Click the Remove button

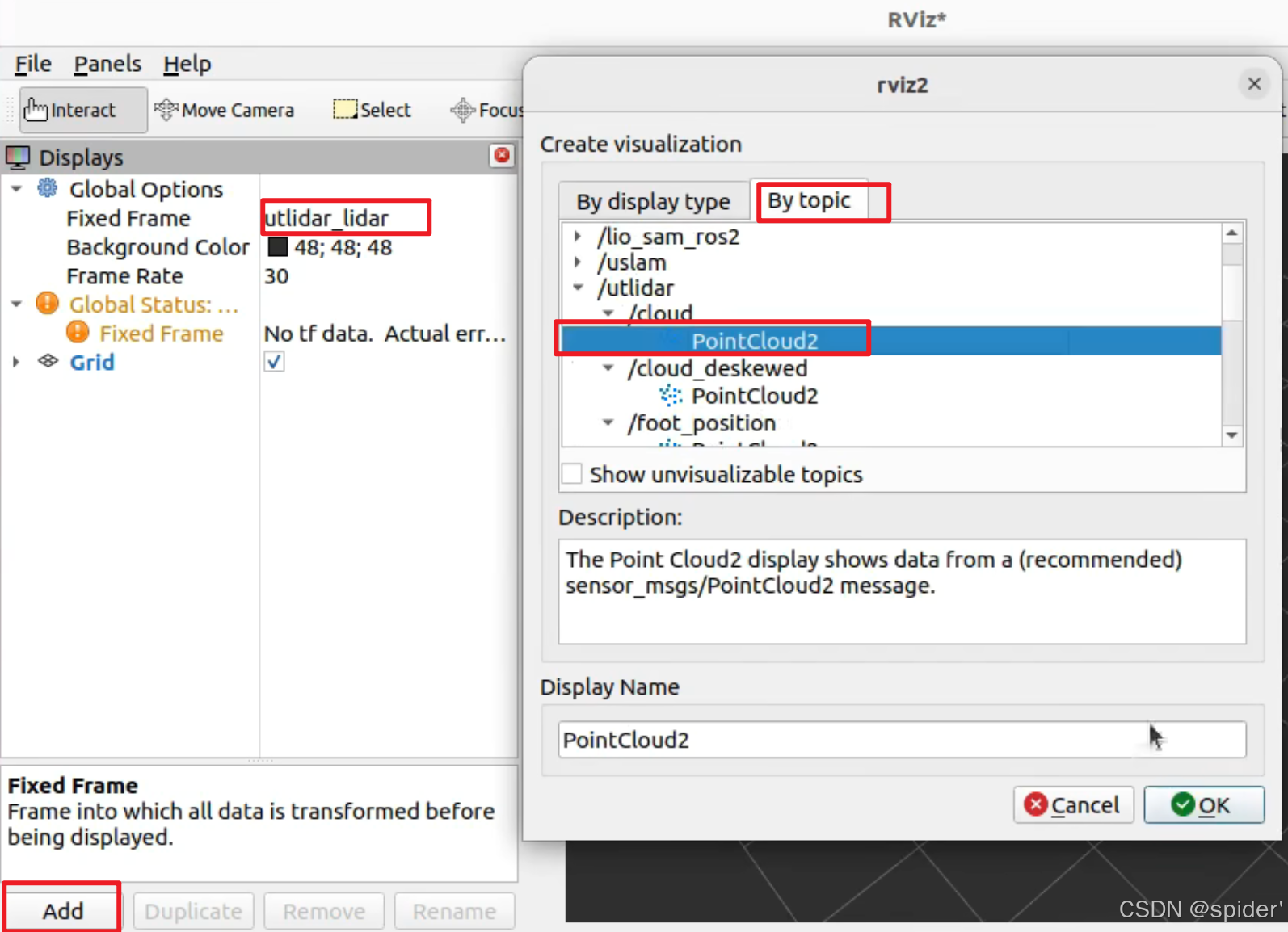coord(324,911)
